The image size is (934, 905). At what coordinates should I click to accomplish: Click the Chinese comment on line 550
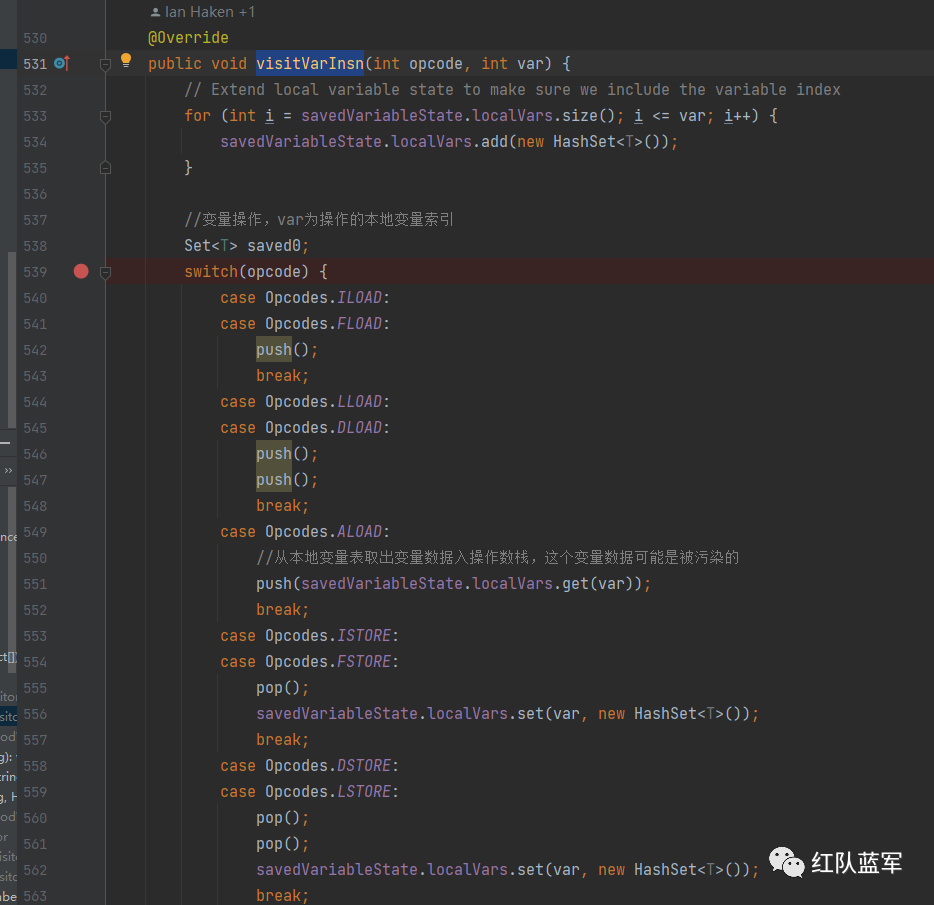tap(498, 558)
